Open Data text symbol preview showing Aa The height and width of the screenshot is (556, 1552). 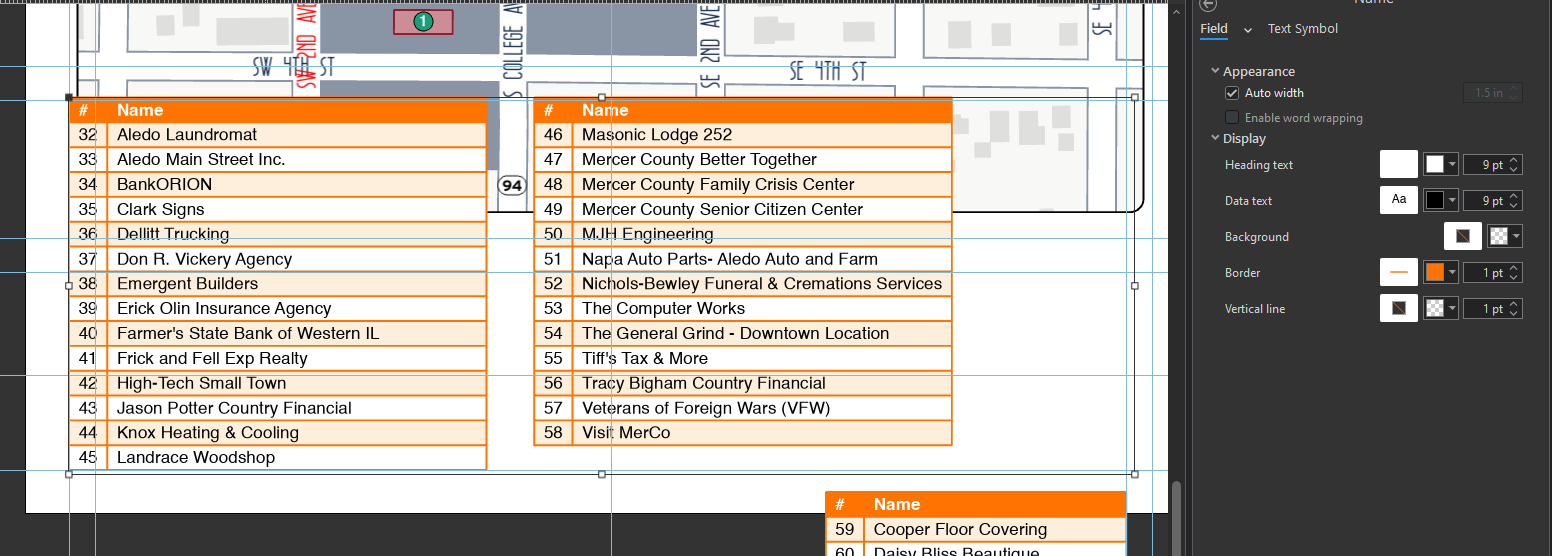coord(1399,200)
